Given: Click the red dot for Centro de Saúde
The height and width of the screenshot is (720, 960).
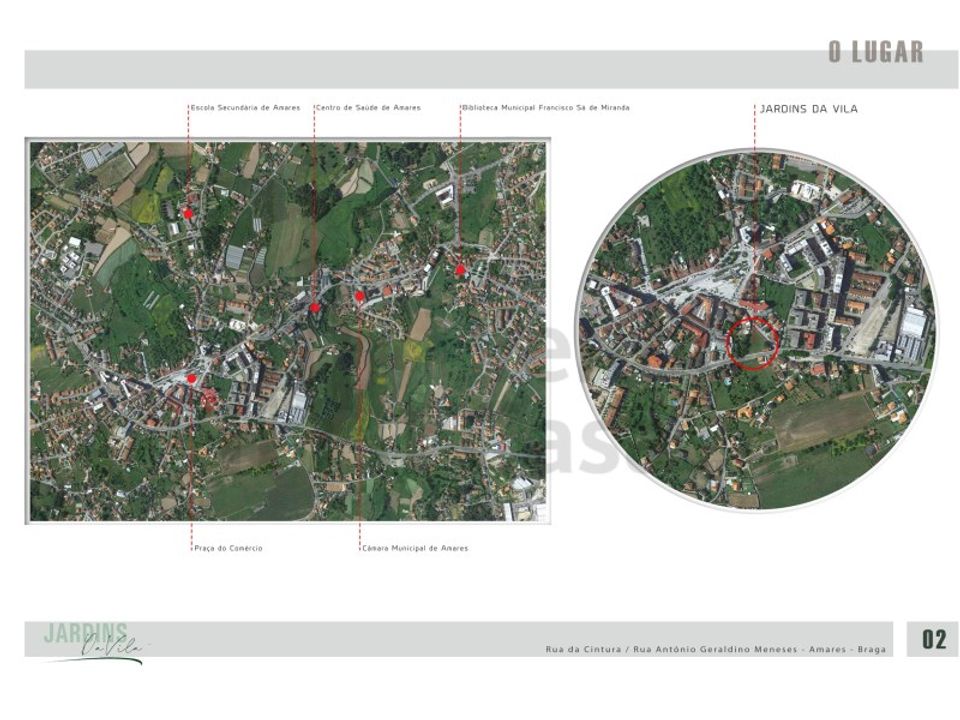Looking at the screenshot, I should [x=315, y=307].
